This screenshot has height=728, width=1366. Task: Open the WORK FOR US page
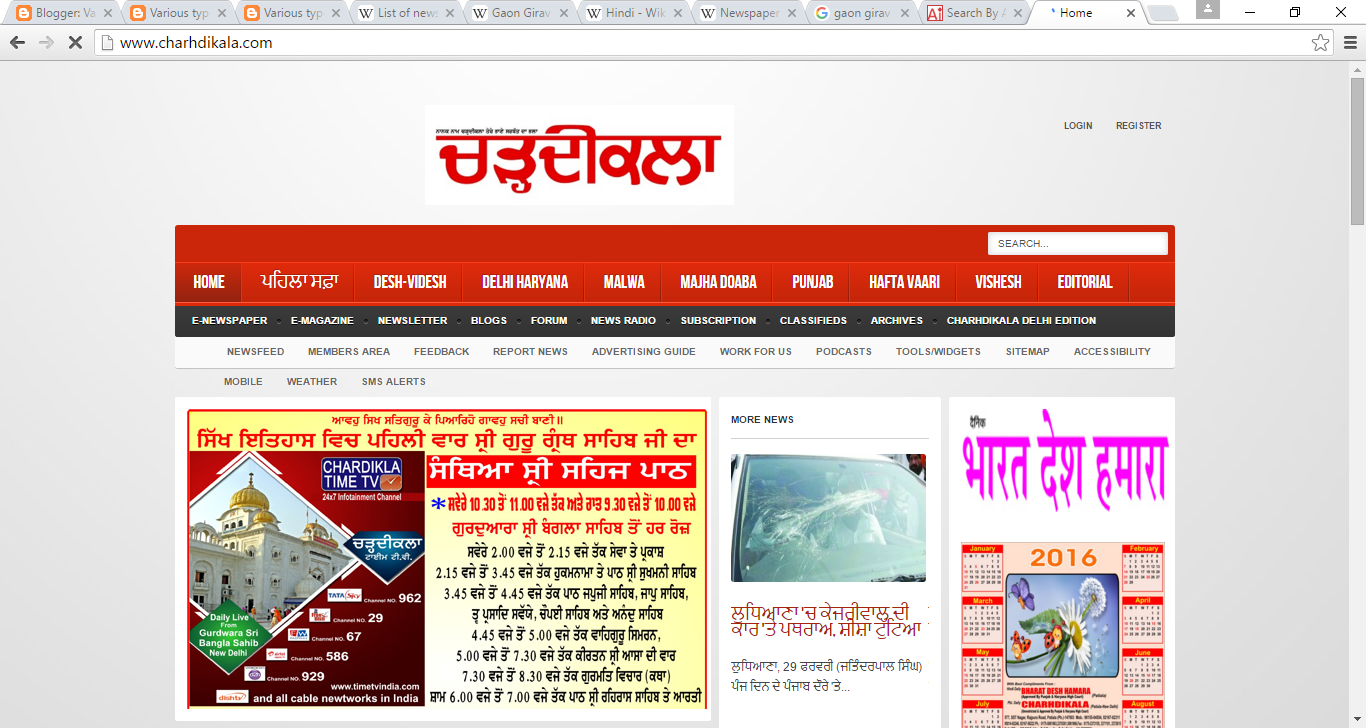(755, 352)
